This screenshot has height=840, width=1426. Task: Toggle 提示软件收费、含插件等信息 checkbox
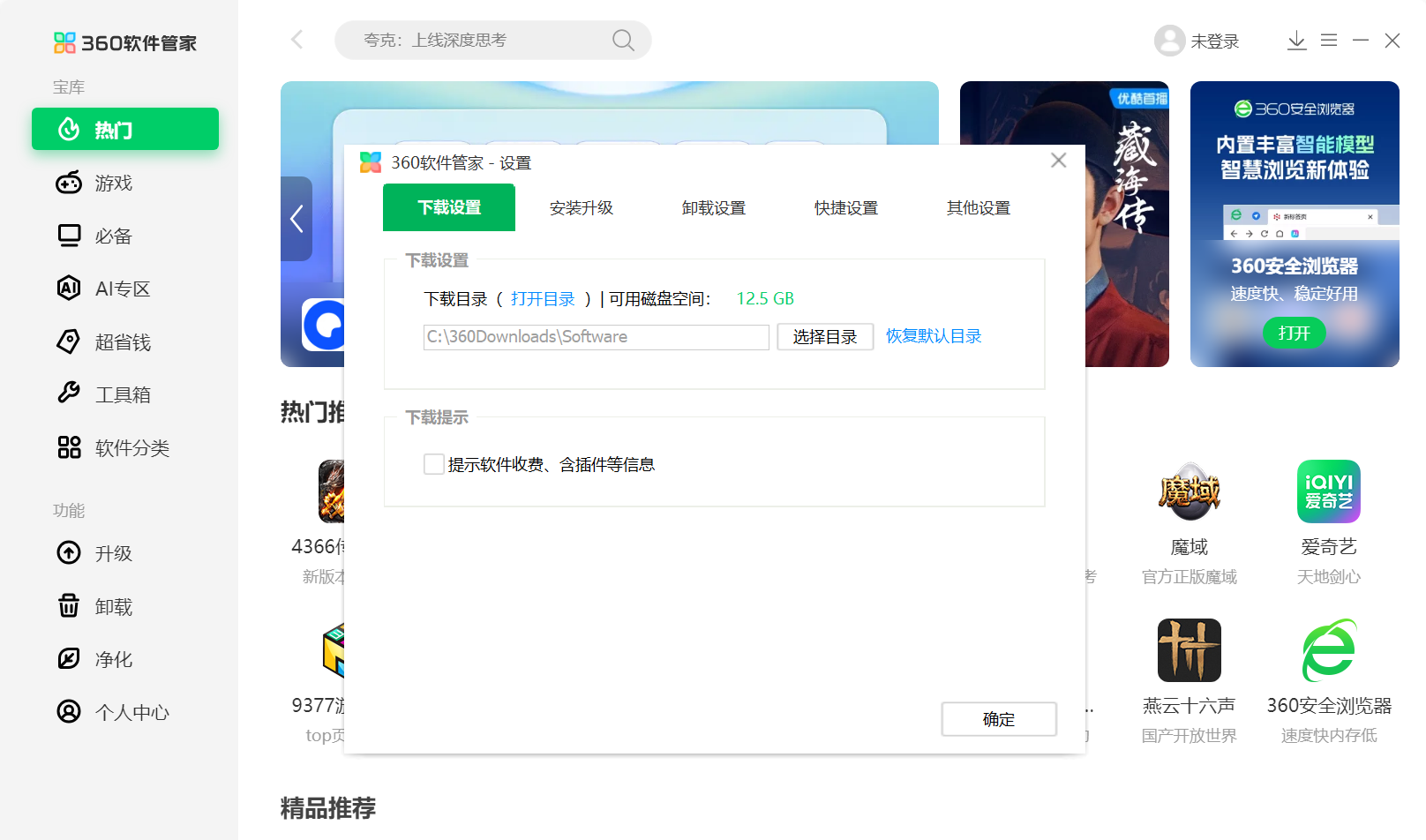[434, 464]
